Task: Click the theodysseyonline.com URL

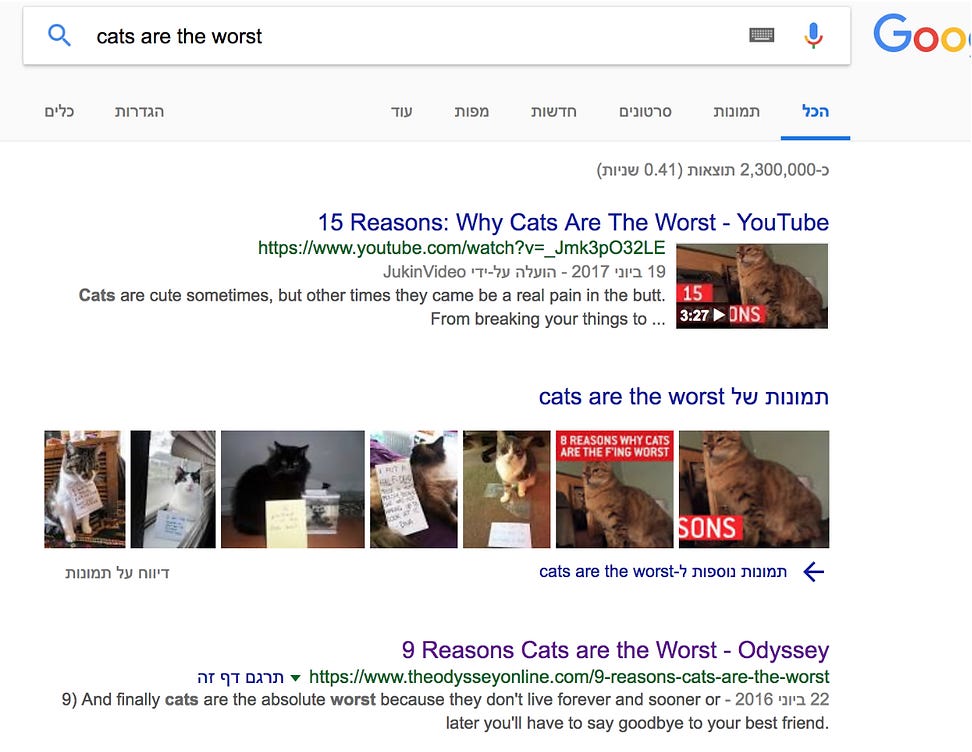Action: (x=569, y=676)
